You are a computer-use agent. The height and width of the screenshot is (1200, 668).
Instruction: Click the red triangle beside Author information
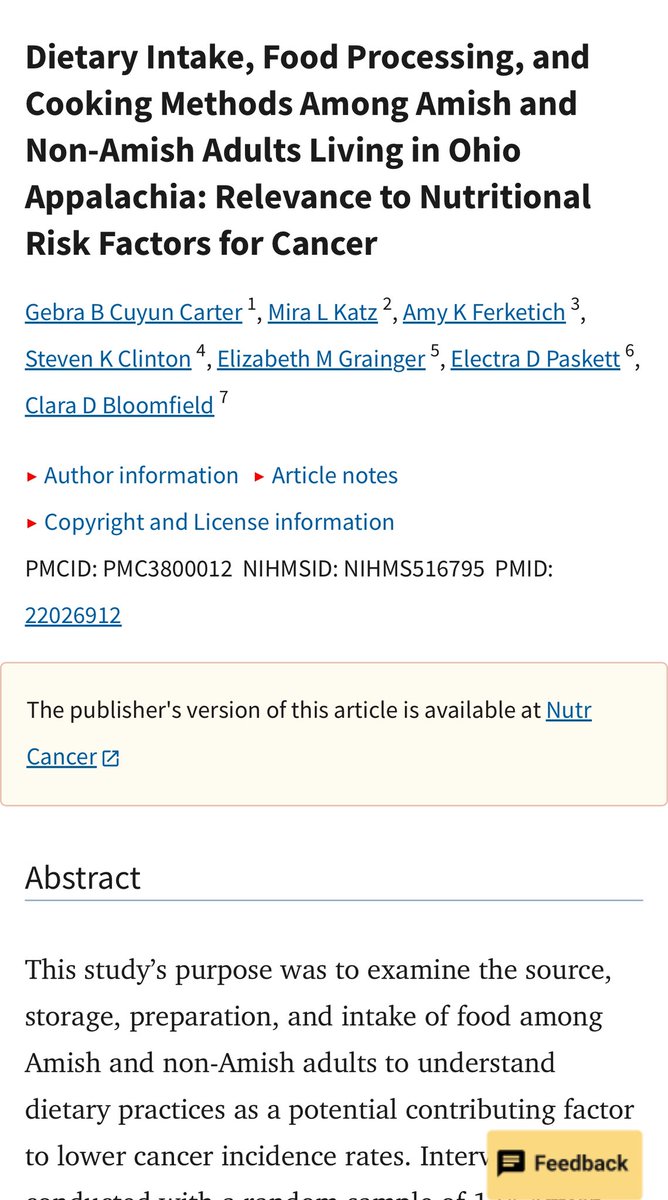click(32, 477)
